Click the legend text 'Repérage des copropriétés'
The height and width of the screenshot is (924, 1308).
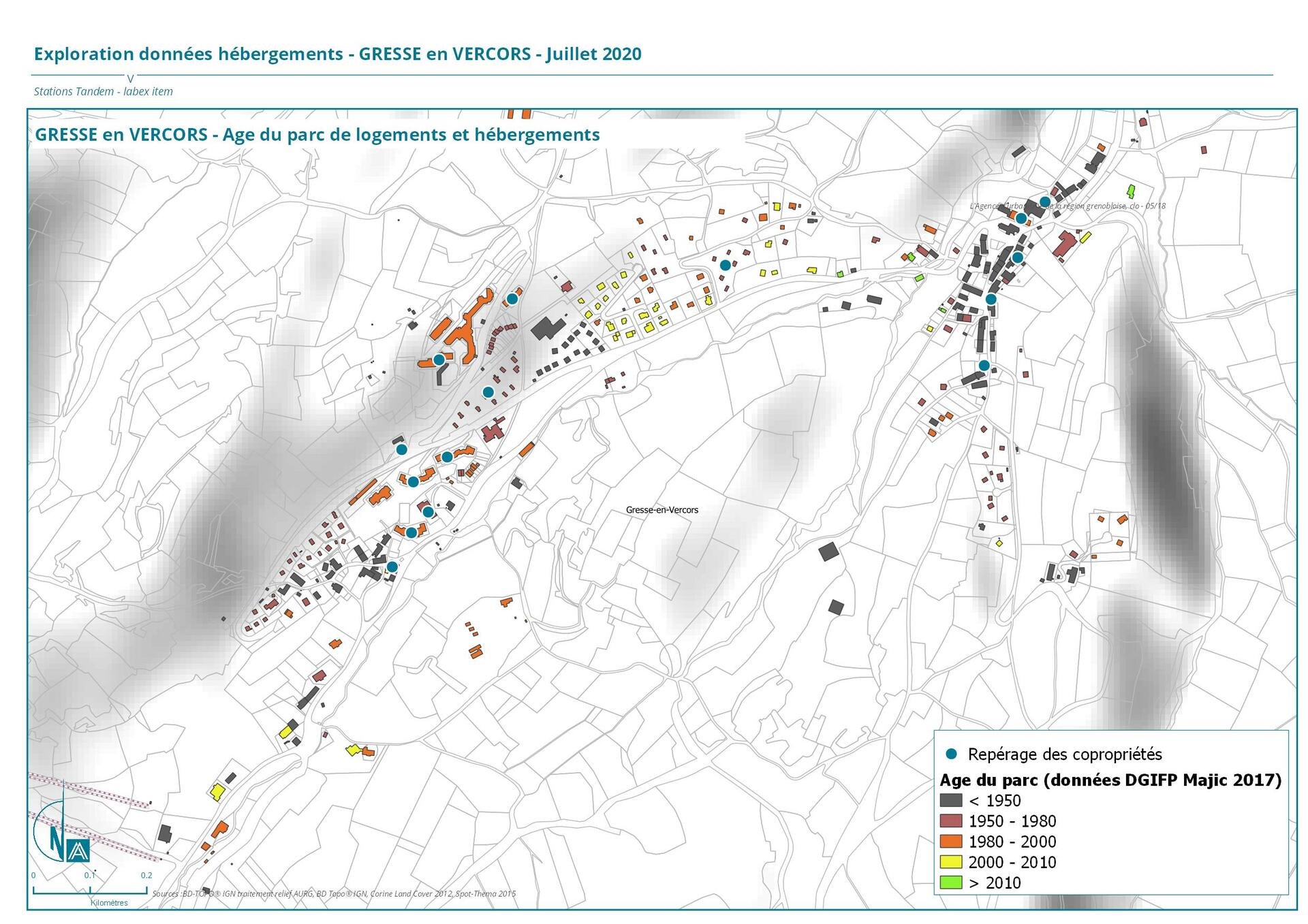pos(1065,754)
